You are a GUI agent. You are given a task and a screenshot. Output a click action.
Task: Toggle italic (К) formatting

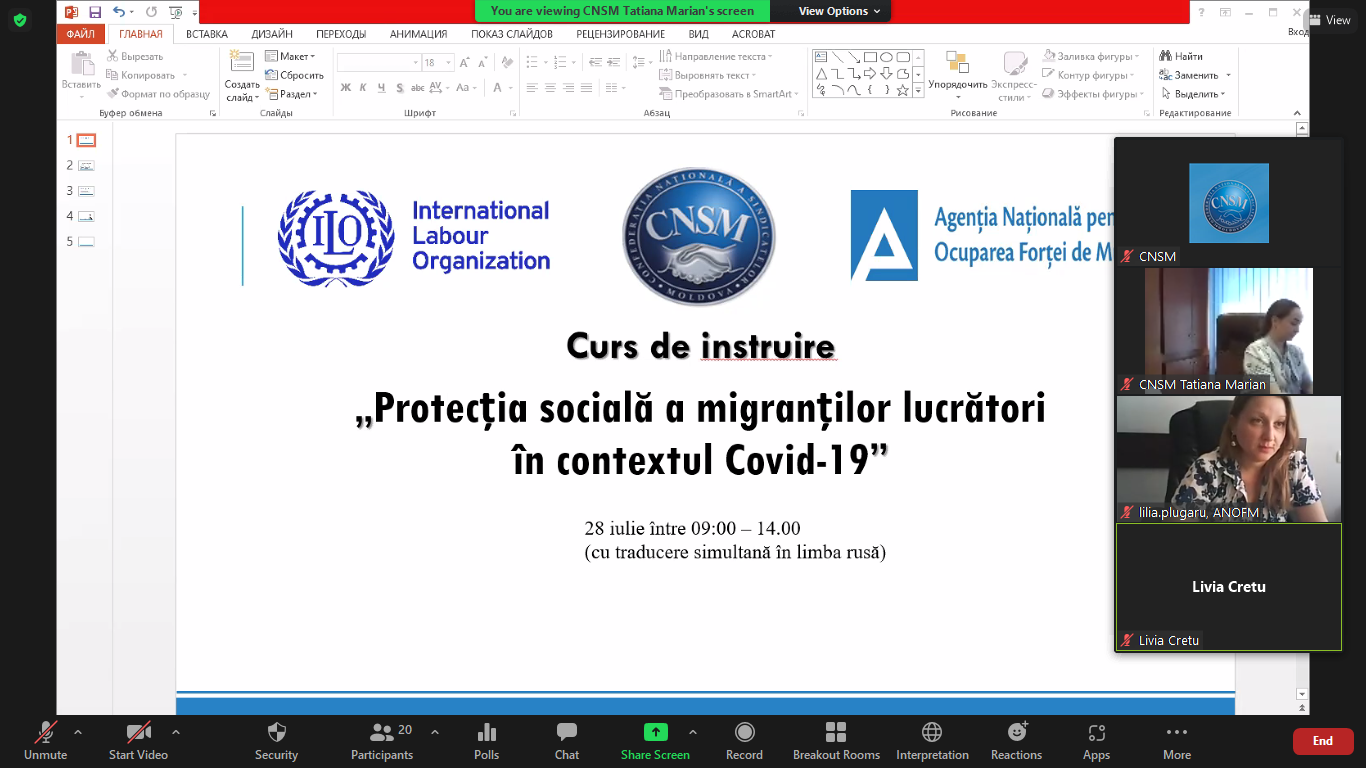coord(364,88)
